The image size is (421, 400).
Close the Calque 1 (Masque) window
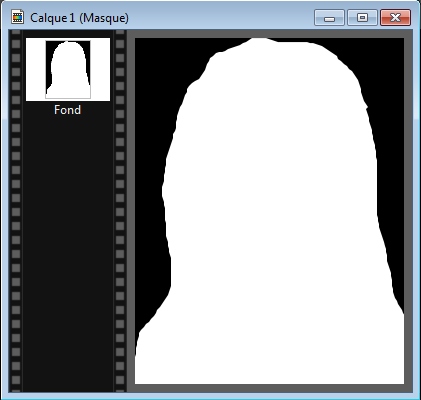(395, 18)
